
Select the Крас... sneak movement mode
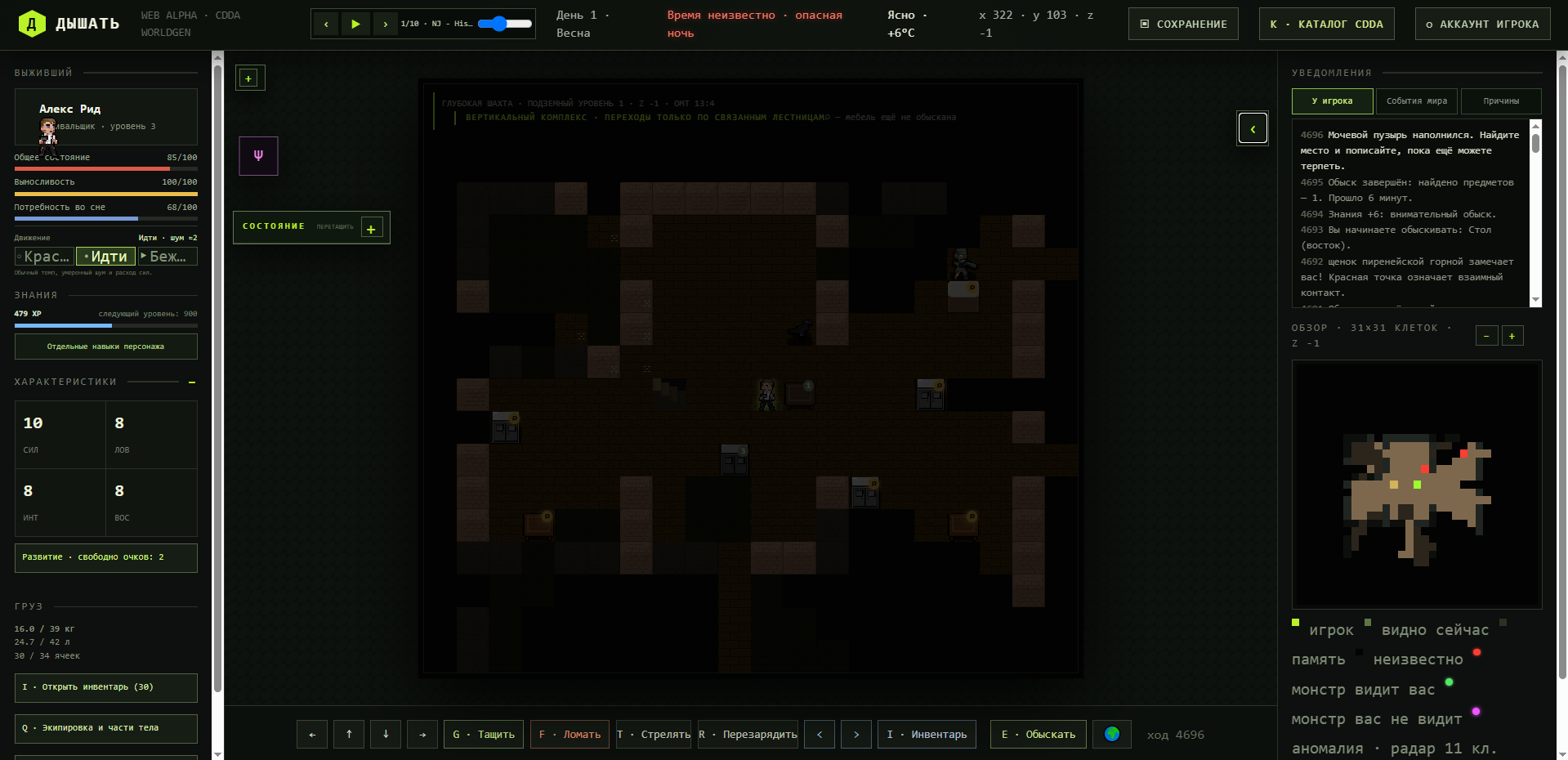click(x=44, y=257)
